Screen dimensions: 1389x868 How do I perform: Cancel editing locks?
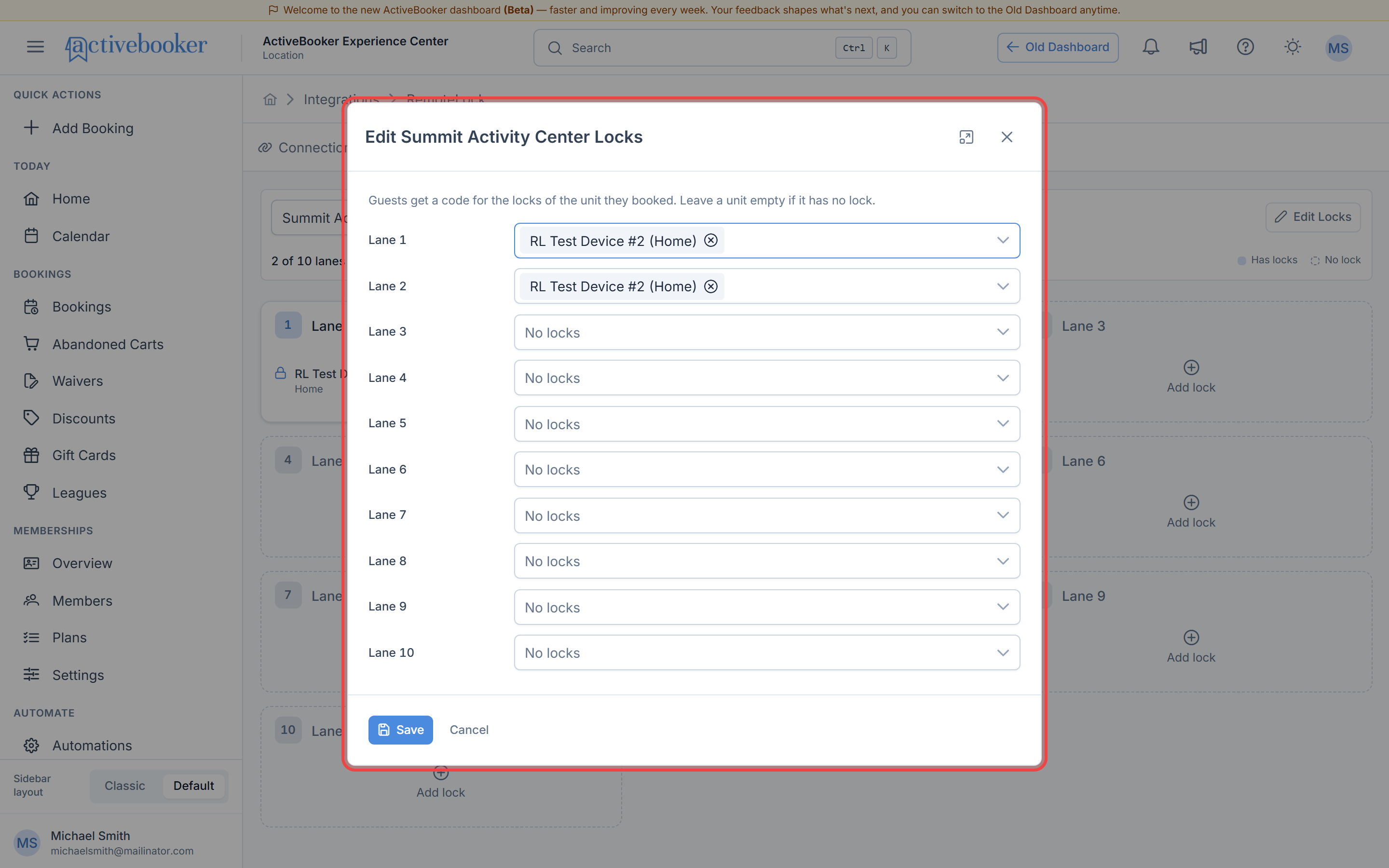coord(469,730)
